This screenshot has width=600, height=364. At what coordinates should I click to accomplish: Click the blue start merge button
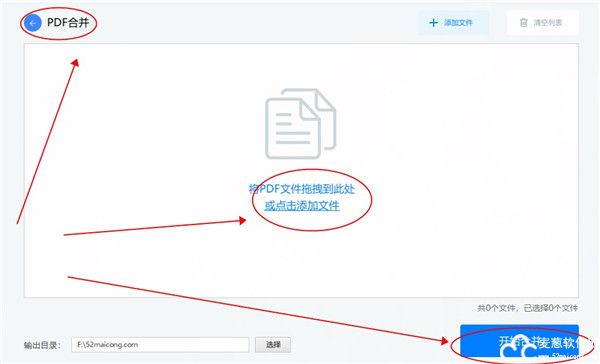point(519,342)
